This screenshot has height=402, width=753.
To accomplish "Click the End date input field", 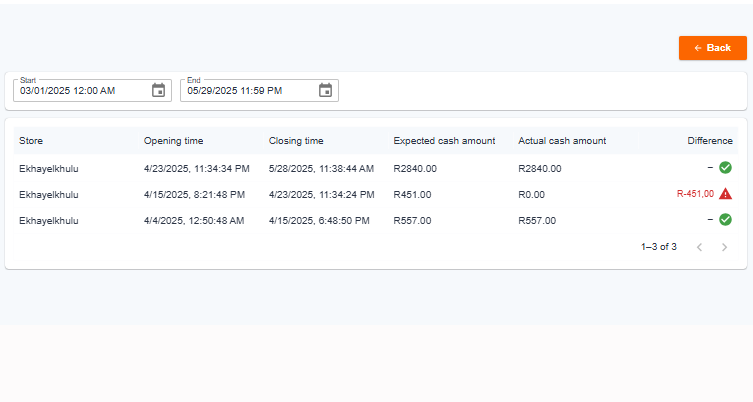I will click(x=259, y=90).
